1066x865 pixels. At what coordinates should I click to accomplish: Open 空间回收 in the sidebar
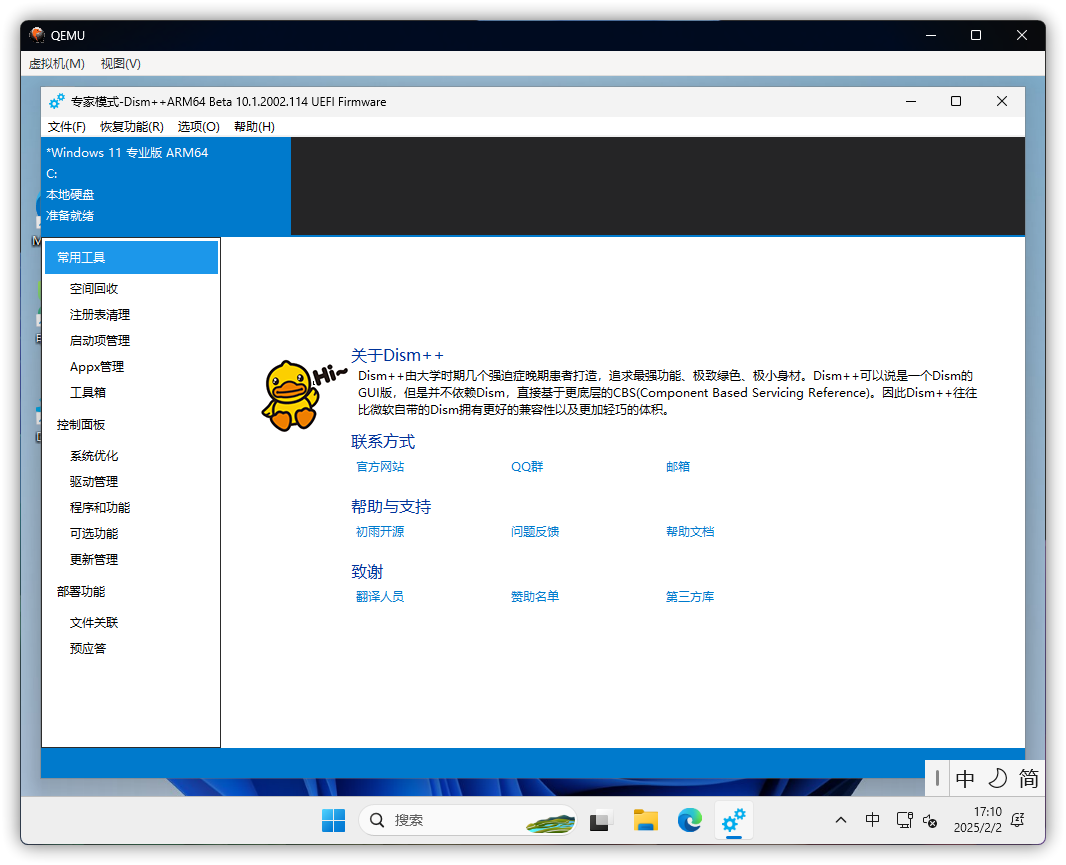click(x=94, y=288)
